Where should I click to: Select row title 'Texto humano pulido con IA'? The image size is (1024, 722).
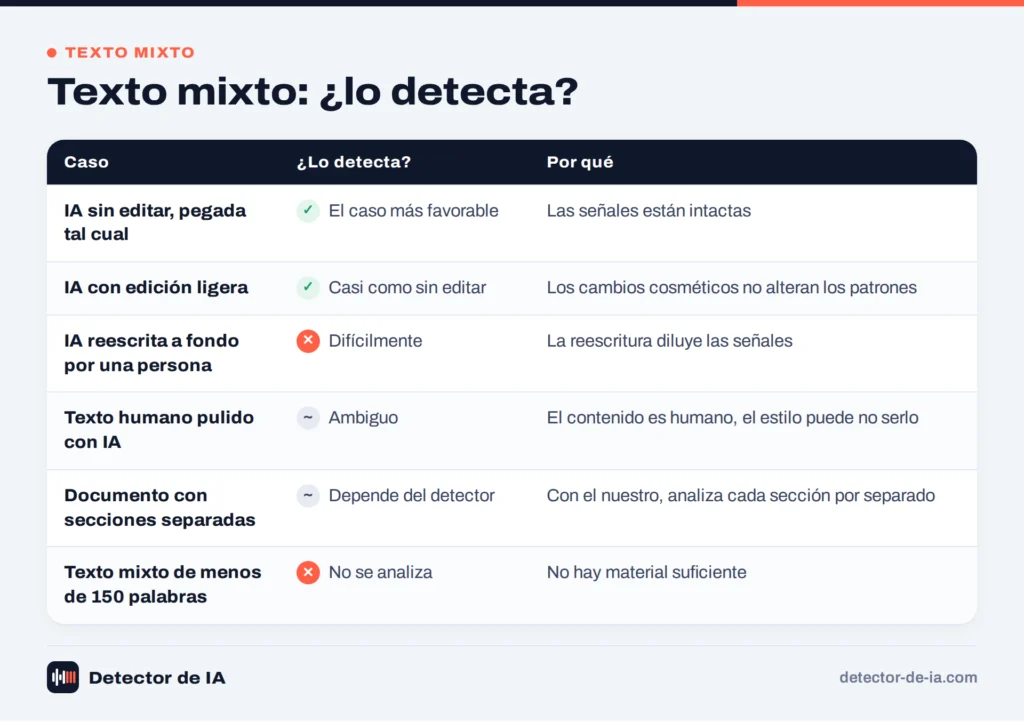click(x=159, y=430)
